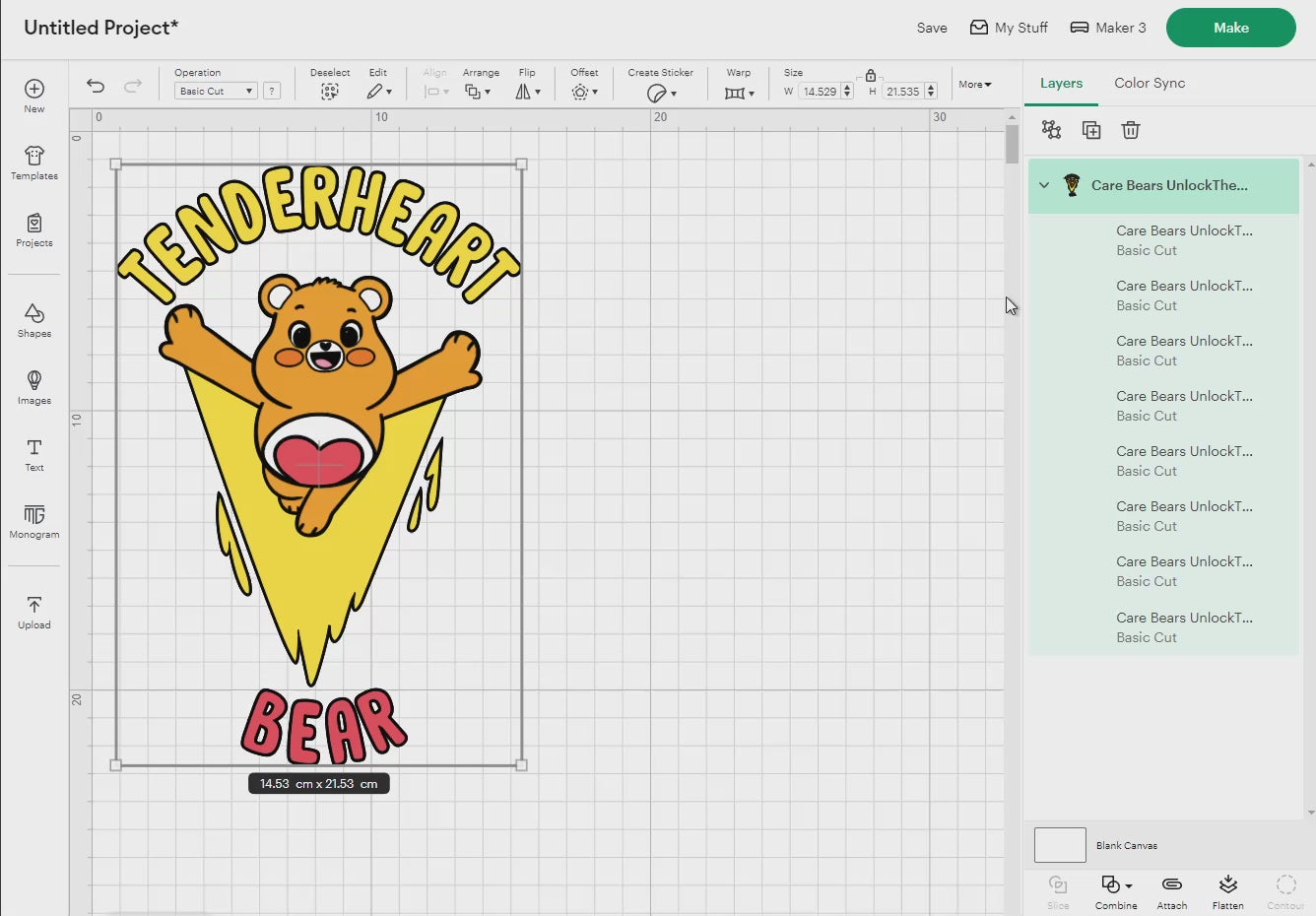
Task: Select the last Basic Cut sublayer
Action: 1163,627
